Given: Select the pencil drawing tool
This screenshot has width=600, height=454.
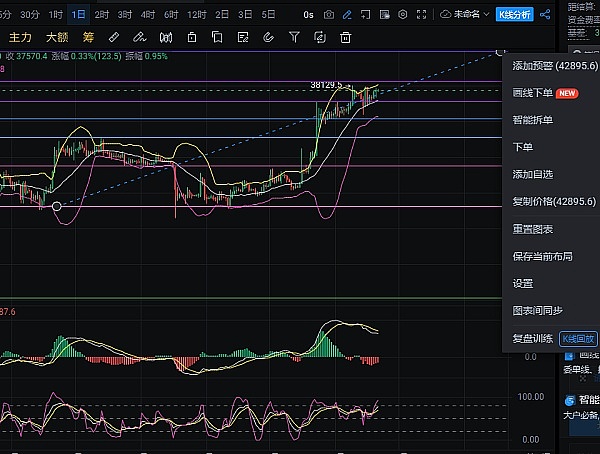Looking at the screenshot, I should (345, 15).
